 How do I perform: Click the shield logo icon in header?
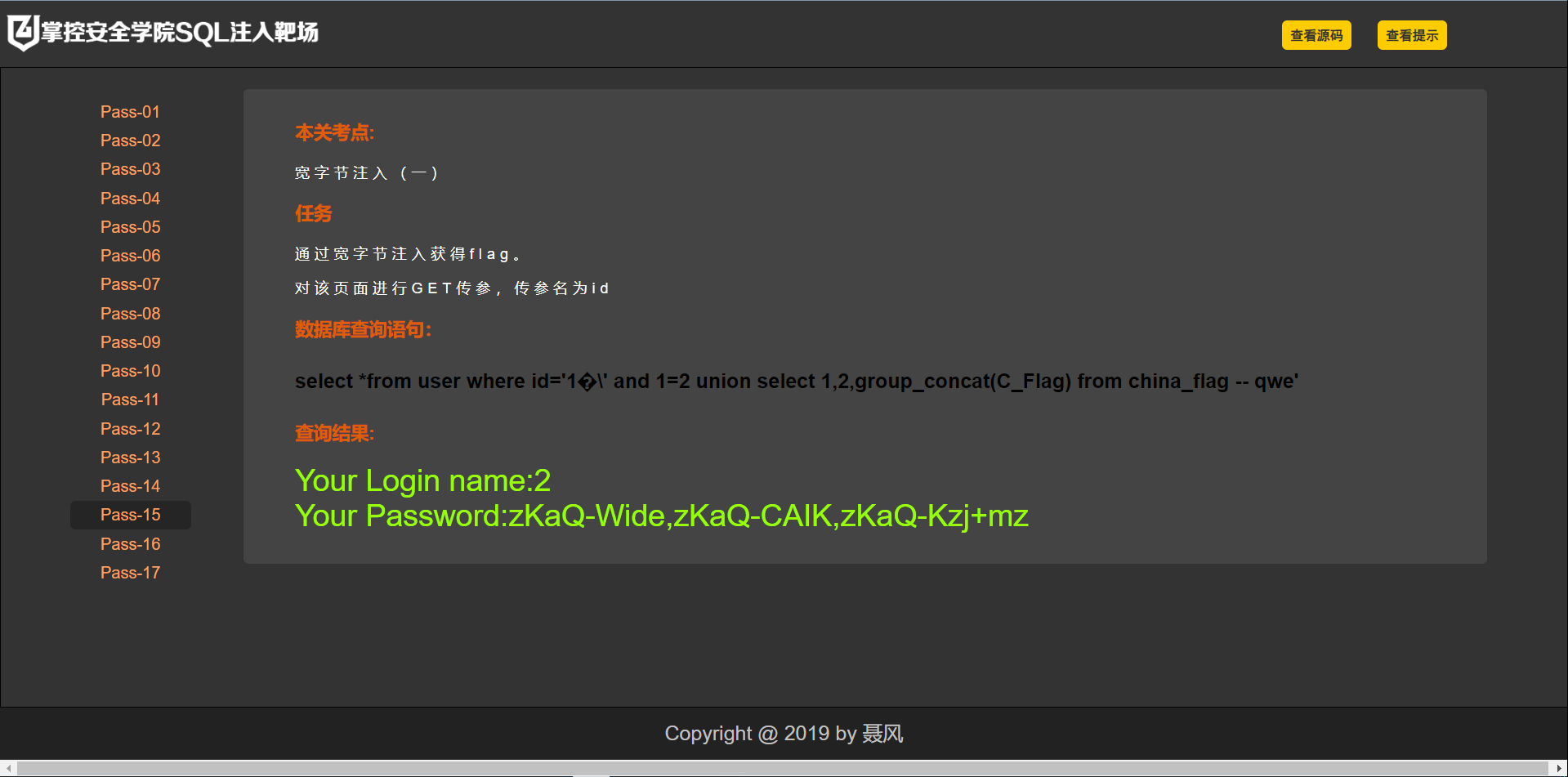(x=23, y=33)
